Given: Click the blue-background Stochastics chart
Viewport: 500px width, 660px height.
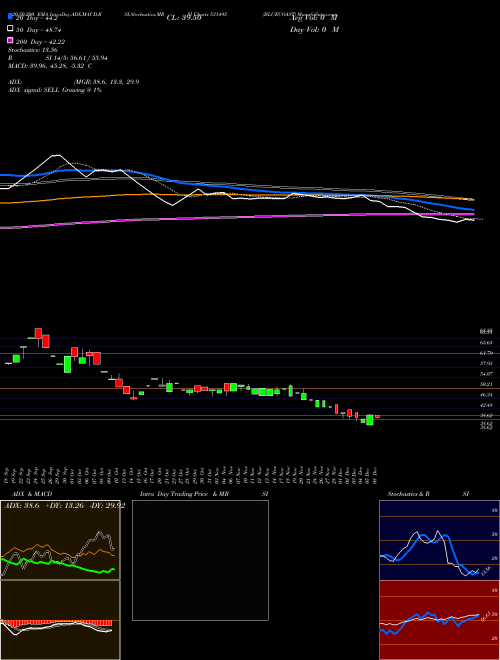Looking at the screenshot, I should click(439, 540).
